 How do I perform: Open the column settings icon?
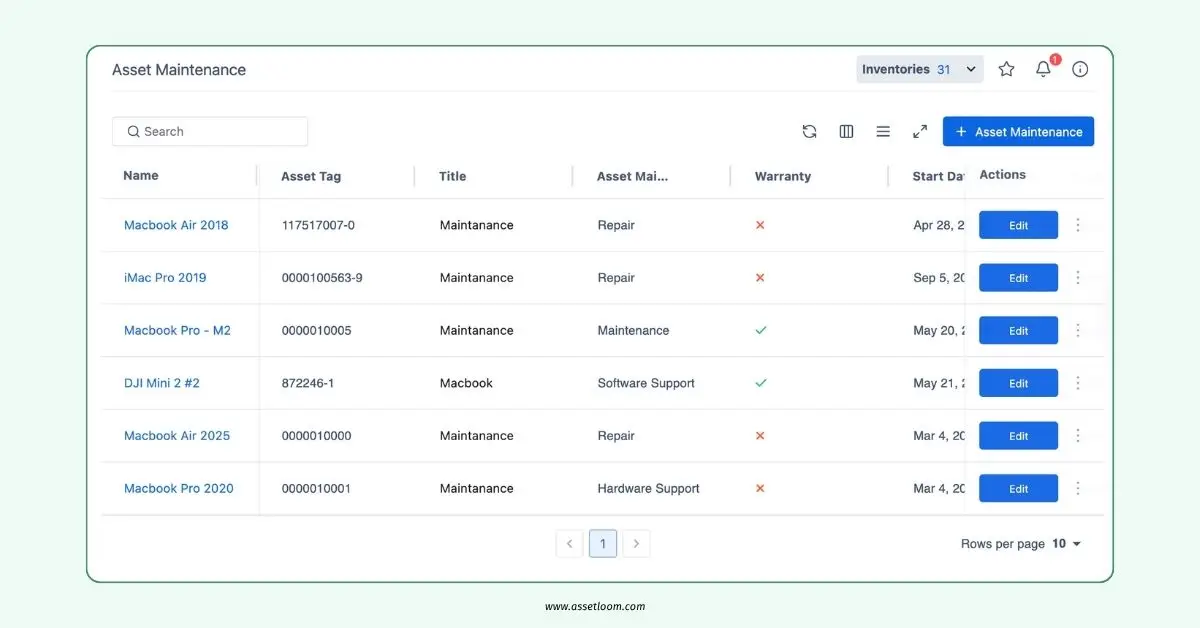[x=846, y=131]
